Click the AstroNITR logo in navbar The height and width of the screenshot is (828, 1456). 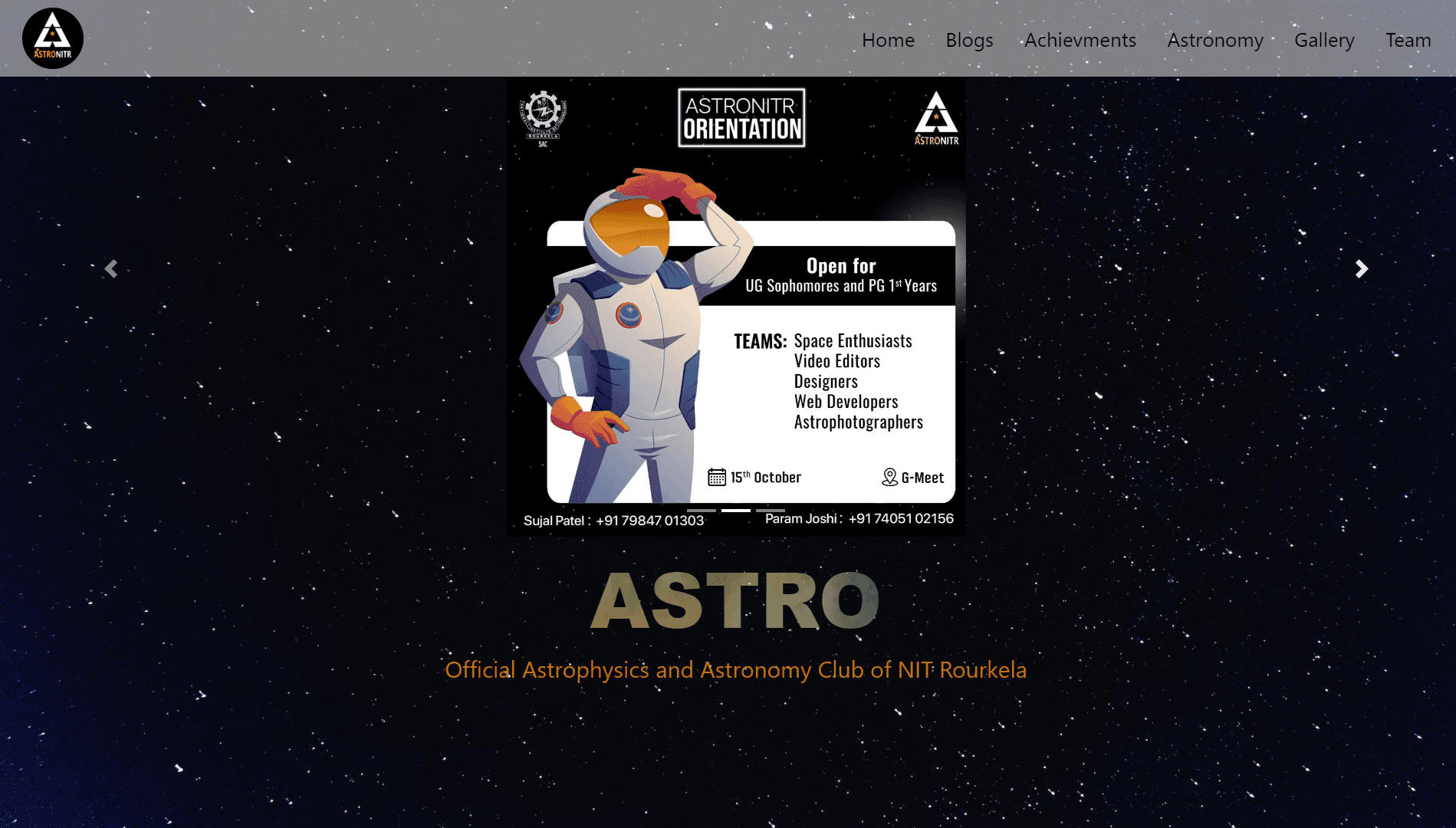click(53, 38)
